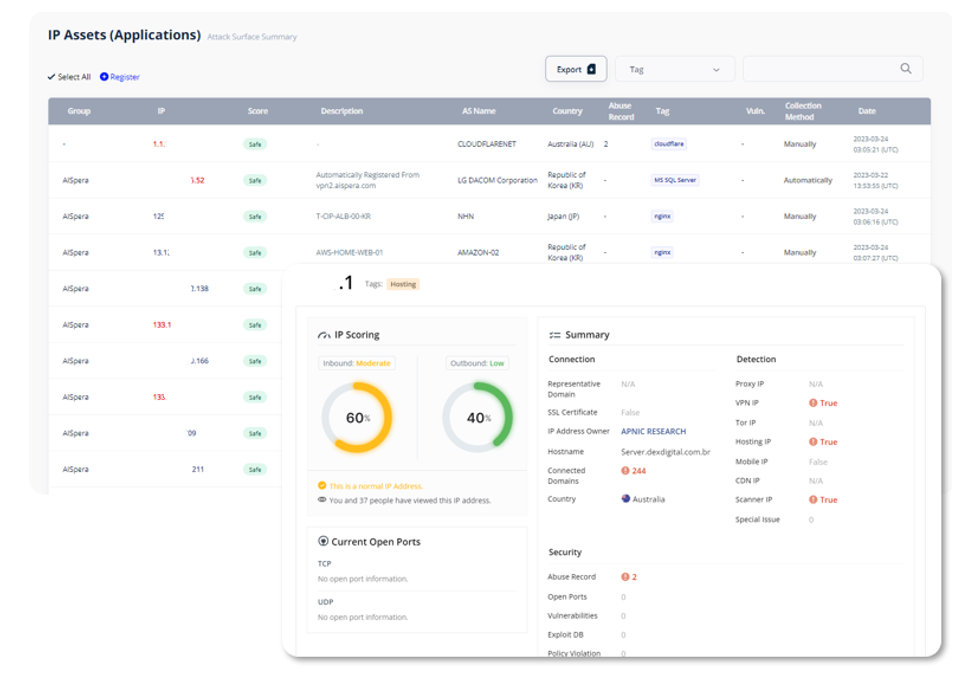Image resolution: width=969 pixels, height=675 pixels.
Task: Click into the search input field
Action: click(x=832, y=69)
